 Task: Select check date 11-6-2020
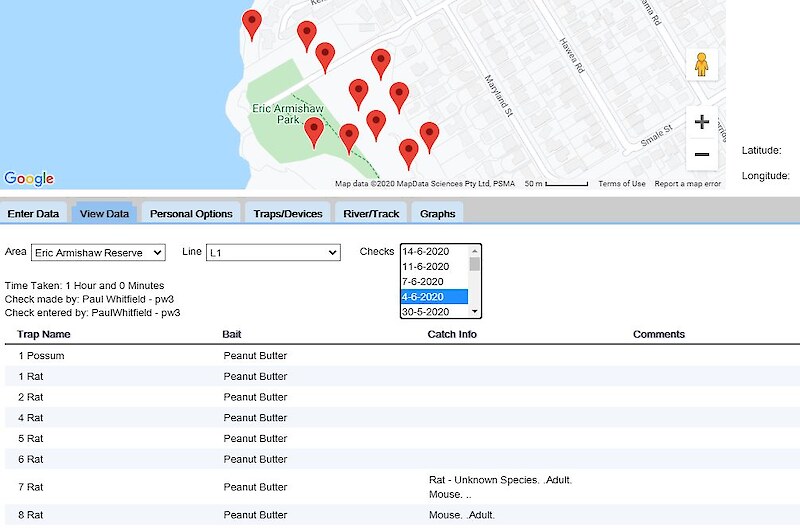434,266
